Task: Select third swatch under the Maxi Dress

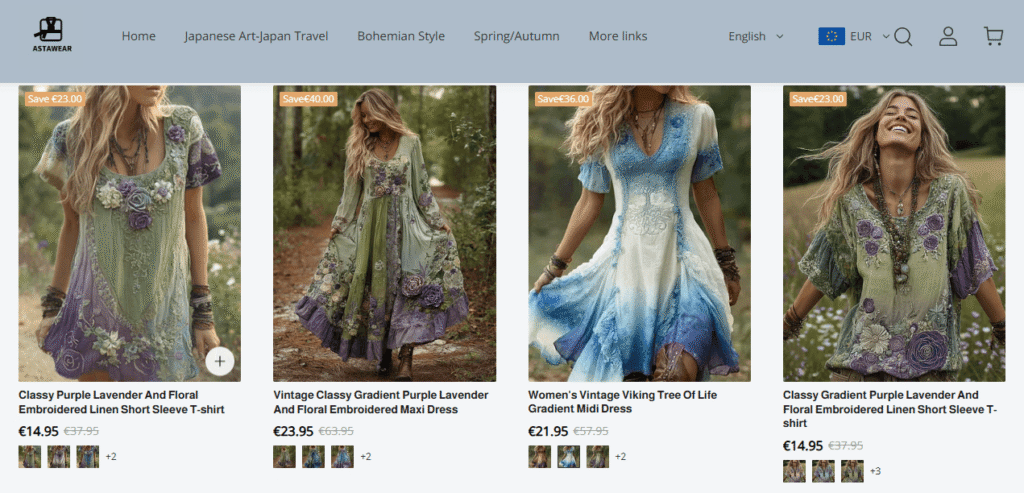Action: 342,456
